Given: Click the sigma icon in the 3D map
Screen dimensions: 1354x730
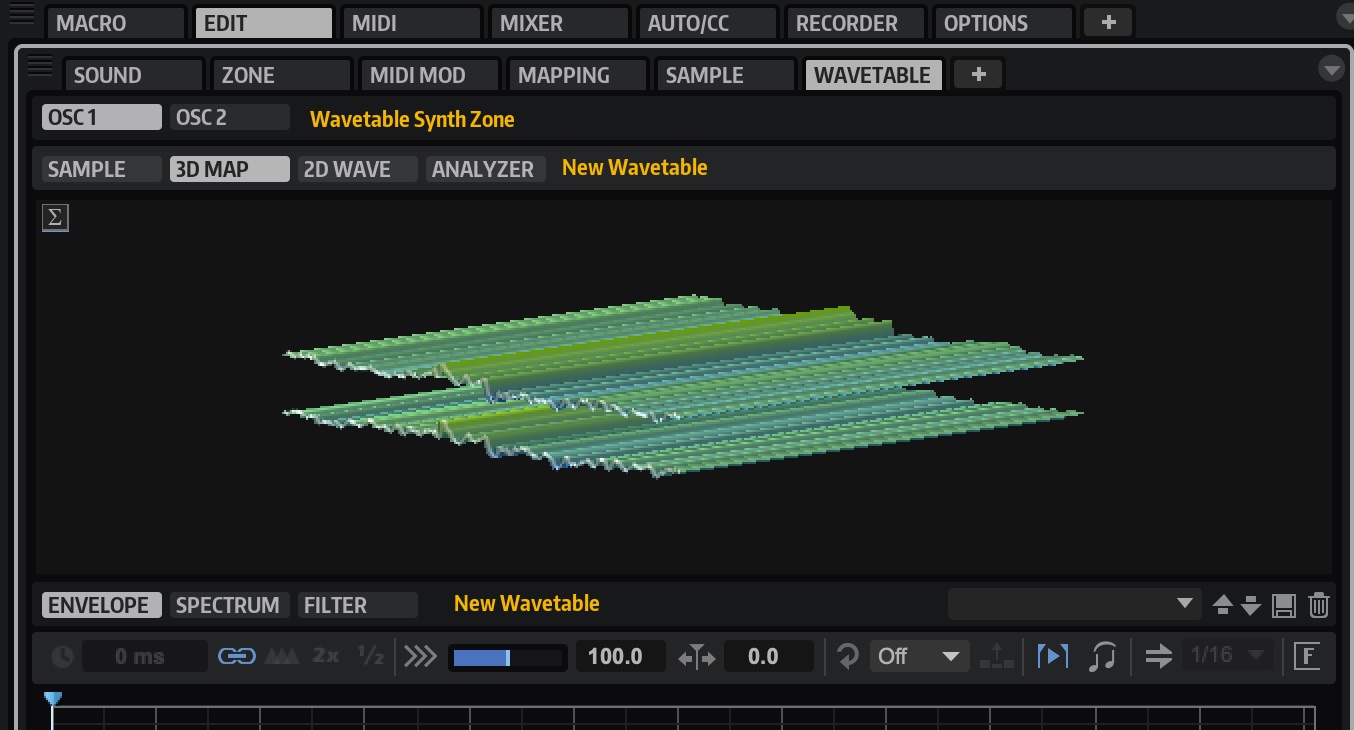Looking at the screenshot, I should tap(55, 218).
